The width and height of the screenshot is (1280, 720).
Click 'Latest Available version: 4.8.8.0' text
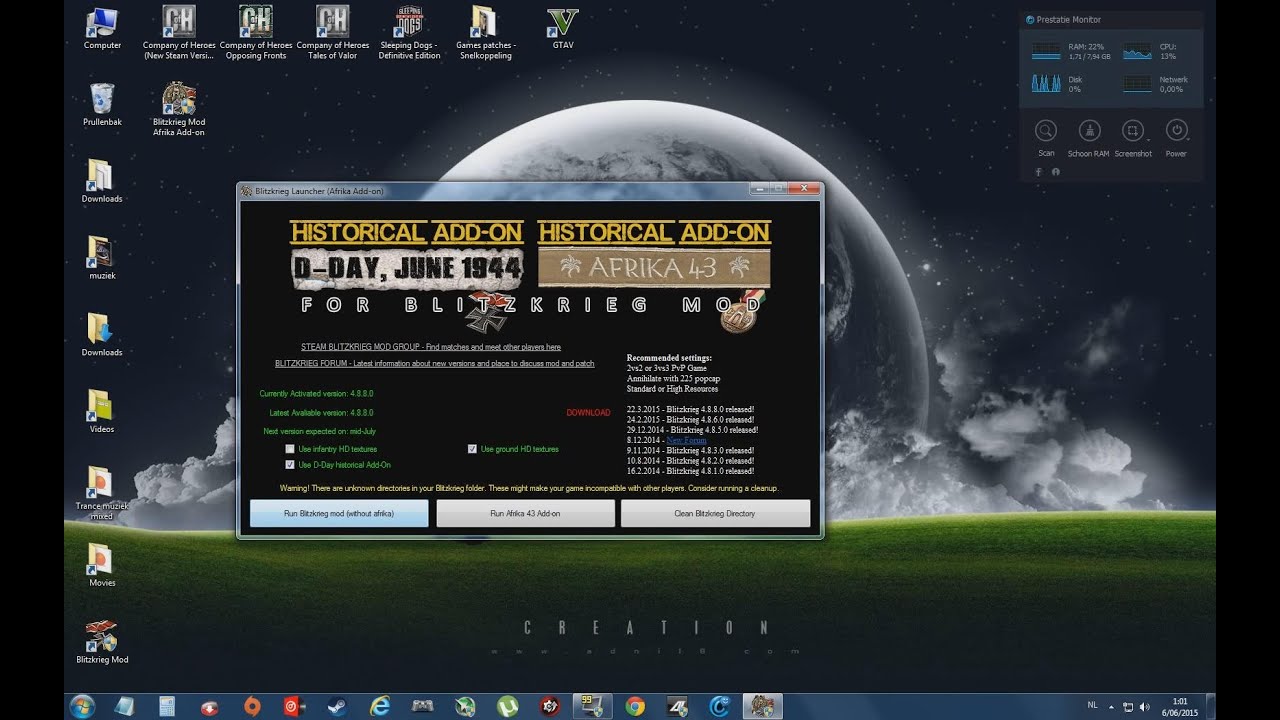point(321,412)
